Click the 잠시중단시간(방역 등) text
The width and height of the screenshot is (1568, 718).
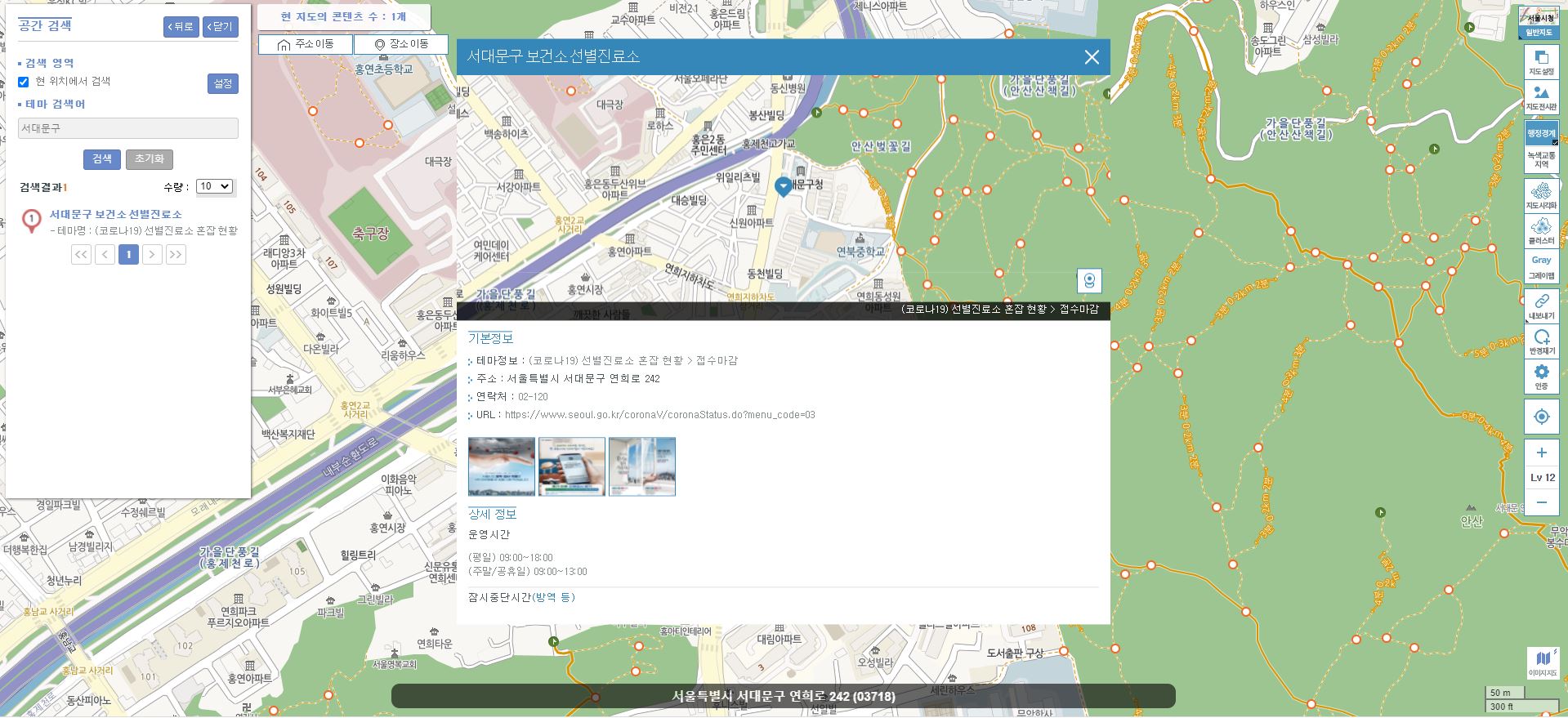[x=521, y=597]
